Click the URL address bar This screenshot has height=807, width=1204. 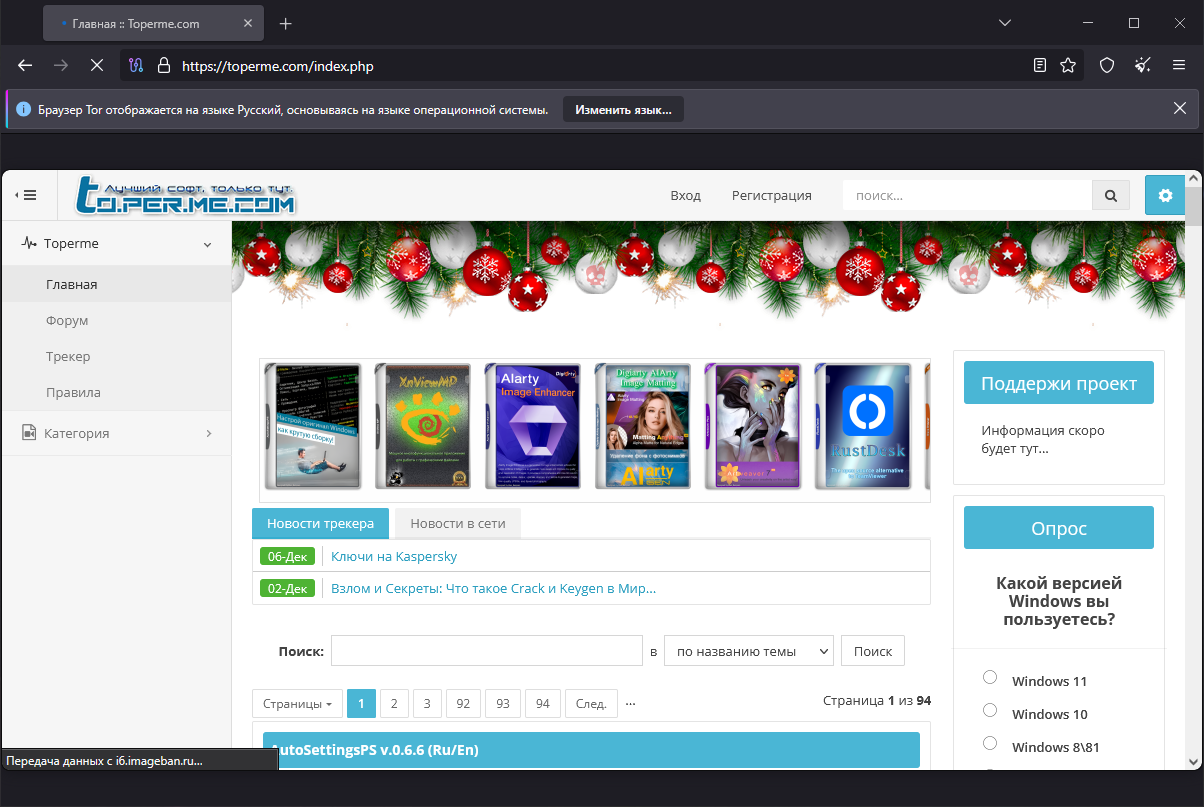(600, 65)
